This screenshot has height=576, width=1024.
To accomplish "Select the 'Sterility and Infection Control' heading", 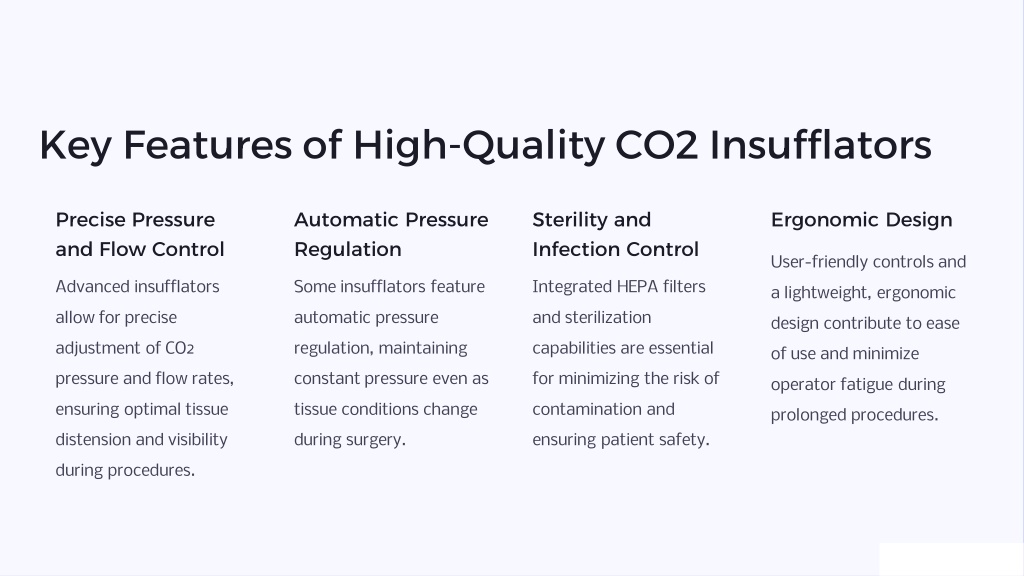I will [615, 234].
